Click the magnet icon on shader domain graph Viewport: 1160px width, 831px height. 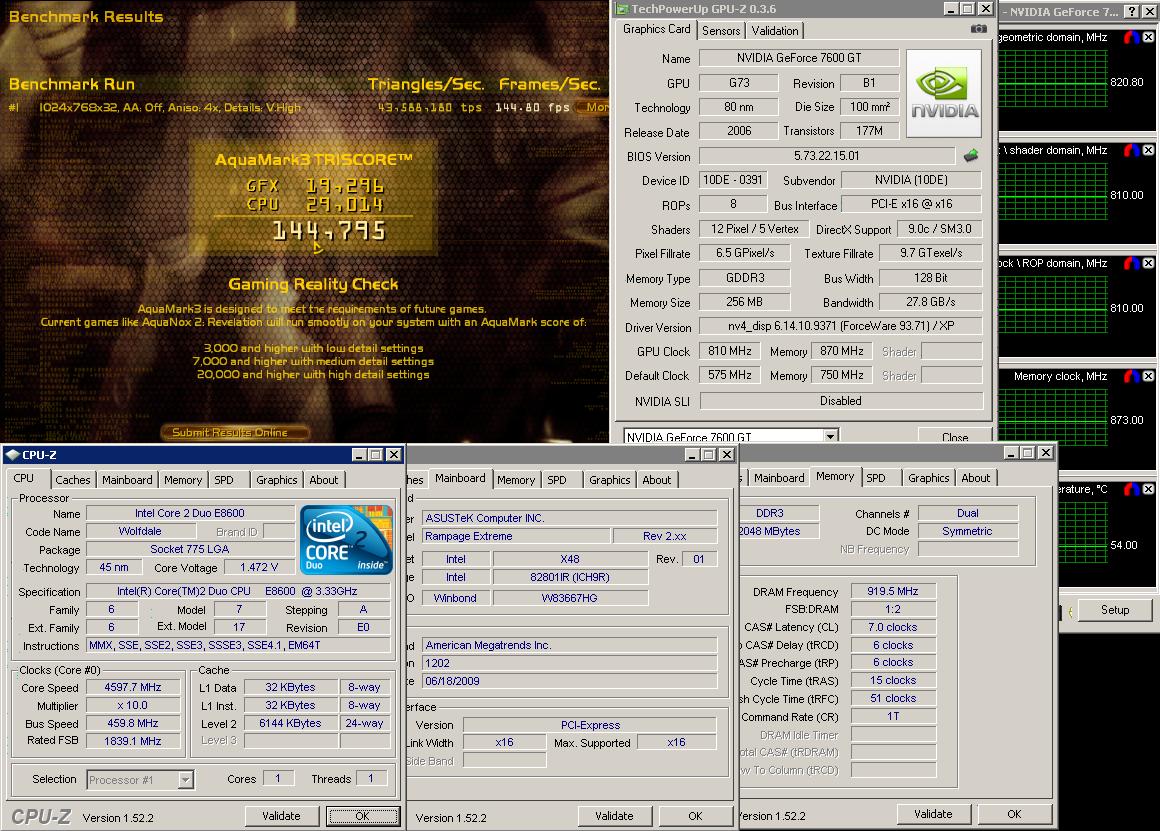click(1132, 150)
